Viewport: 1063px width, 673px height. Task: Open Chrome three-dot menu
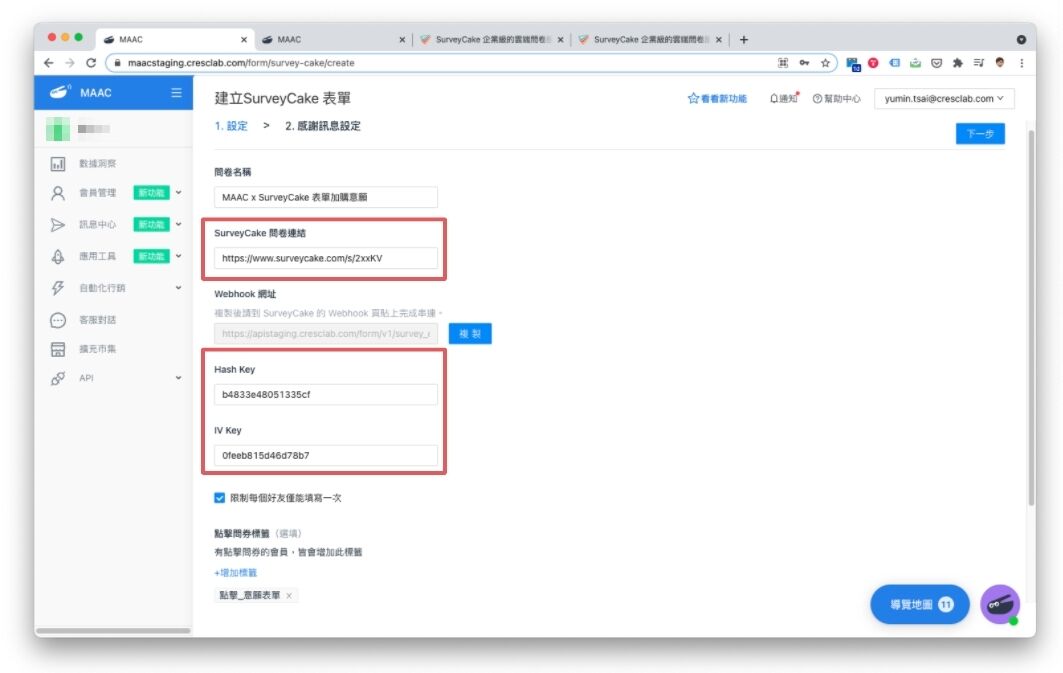pos(1022,63)
